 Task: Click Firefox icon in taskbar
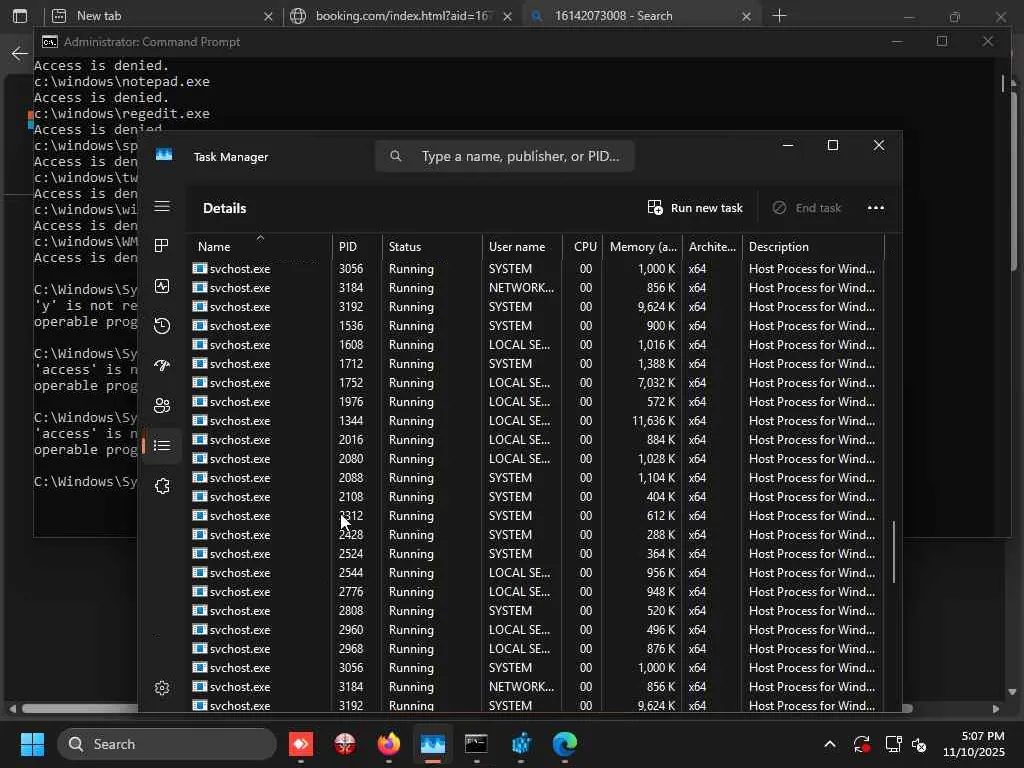click(388, 744)
